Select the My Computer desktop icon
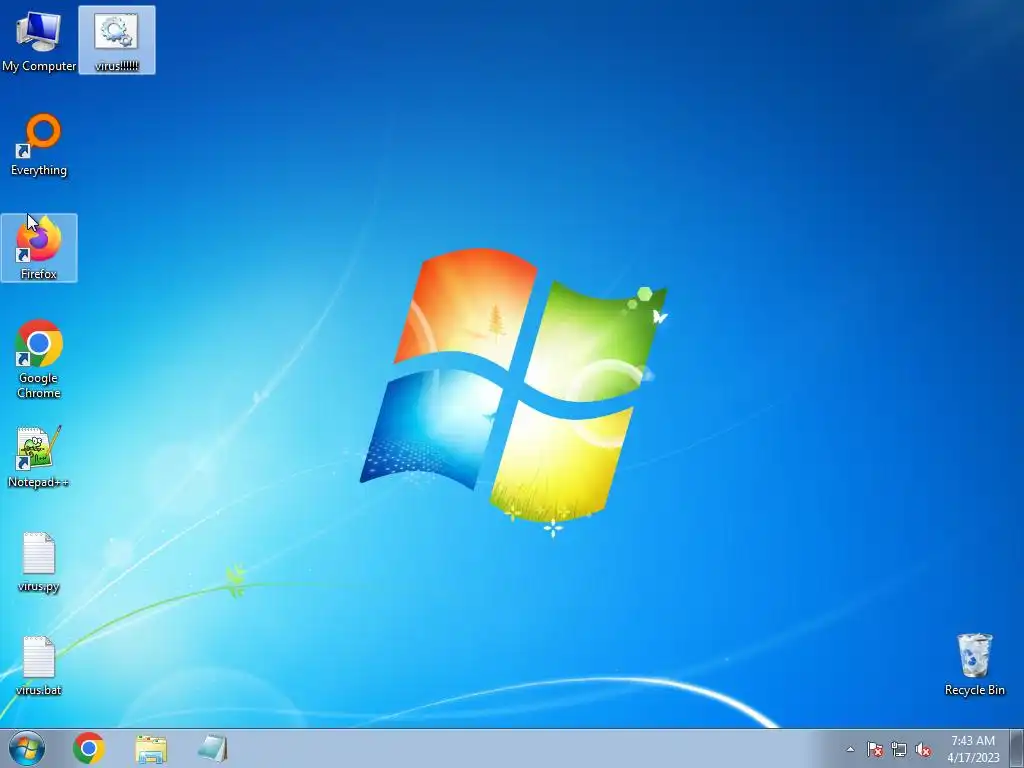 pyautogui.click(x=39, y=39)
